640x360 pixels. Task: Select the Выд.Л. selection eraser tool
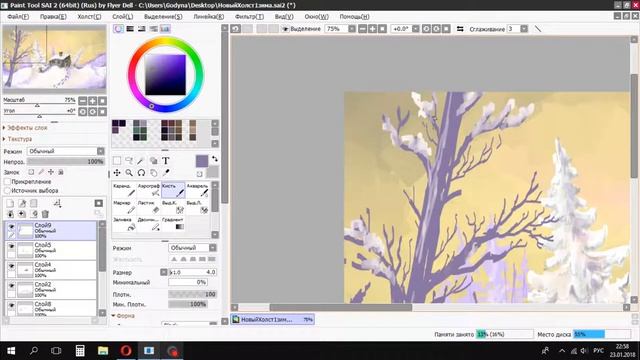198,207
